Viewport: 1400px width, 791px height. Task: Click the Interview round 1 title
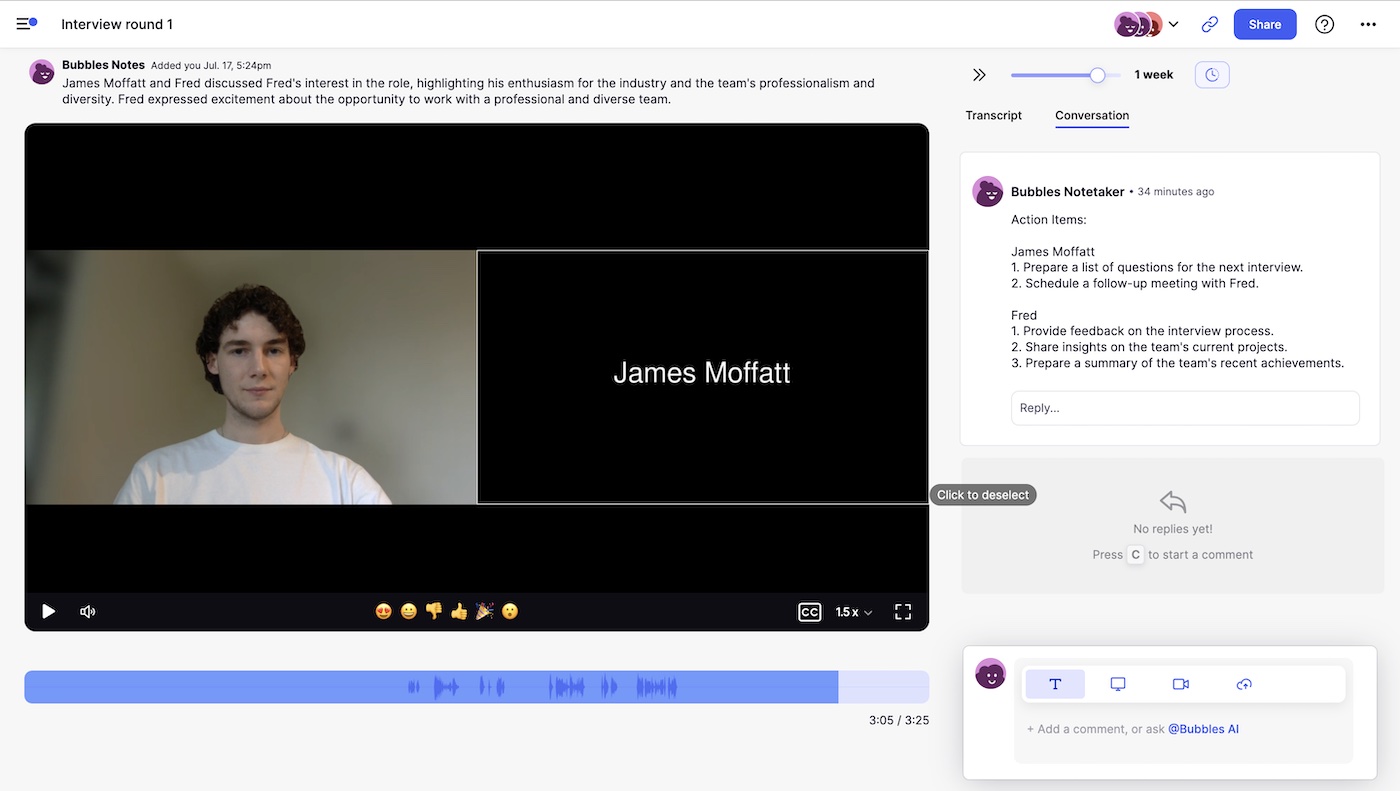point(117,24)
